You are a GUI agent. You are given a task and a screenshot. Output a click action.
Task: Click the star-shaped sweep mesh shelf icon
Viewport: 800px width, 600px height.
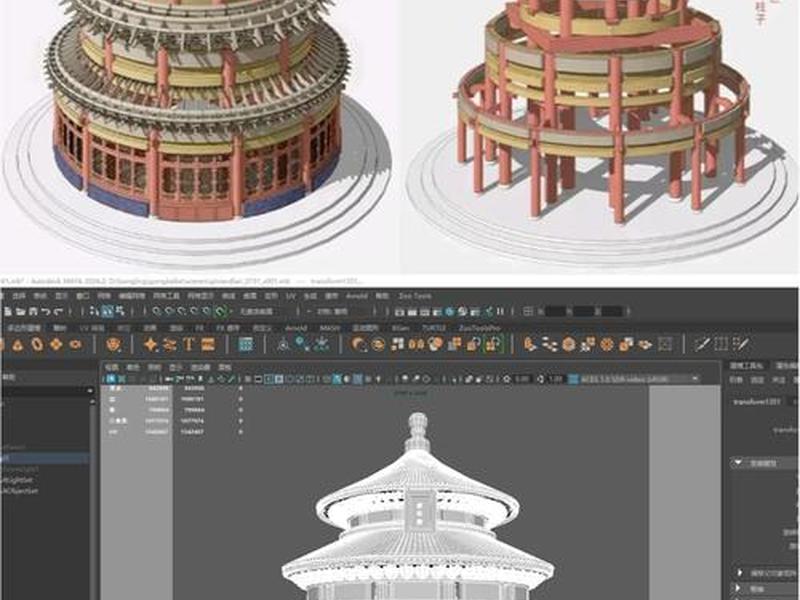pos(151,345)
